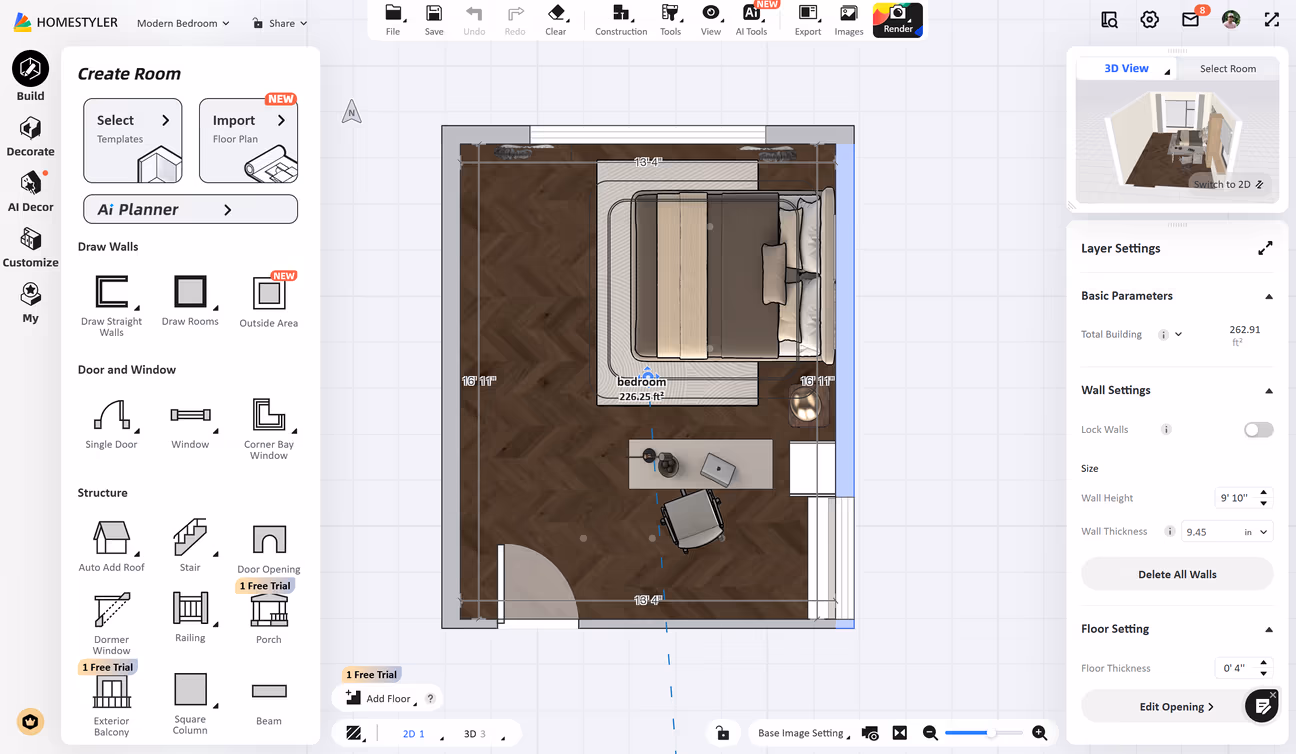Click the Delete All Walls button
The width and height of the screenshot is (1296, 754).
tap(1177, 574)
